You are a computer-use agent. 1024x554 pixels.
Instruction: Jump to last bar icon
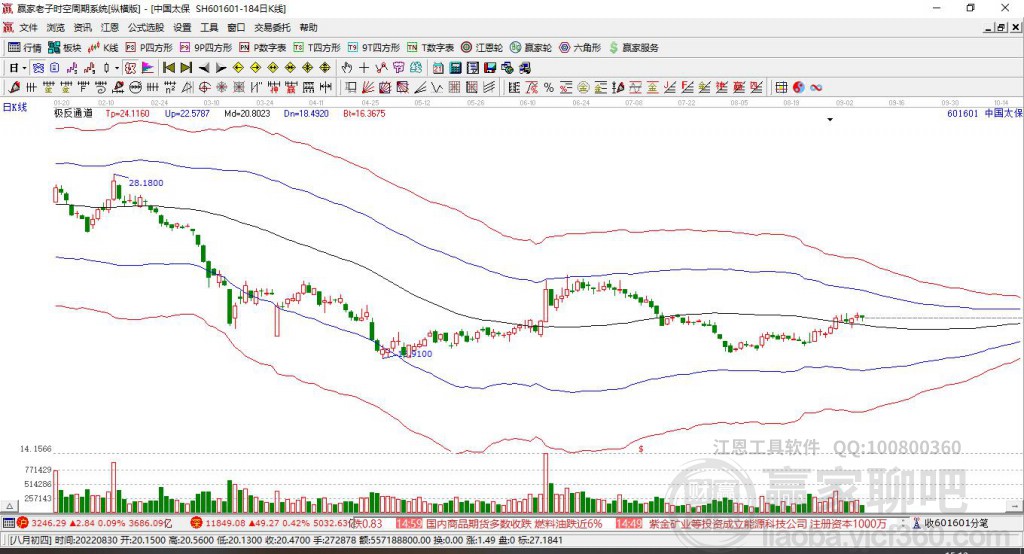click(x=186, y=68)
